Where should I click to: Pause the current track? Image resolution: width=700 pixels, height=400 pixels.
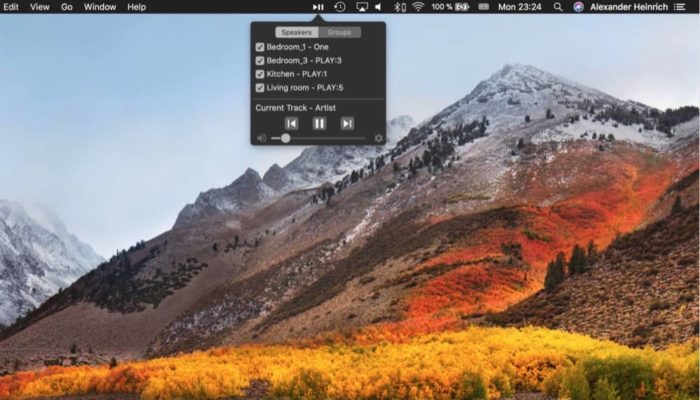(319, 123)
